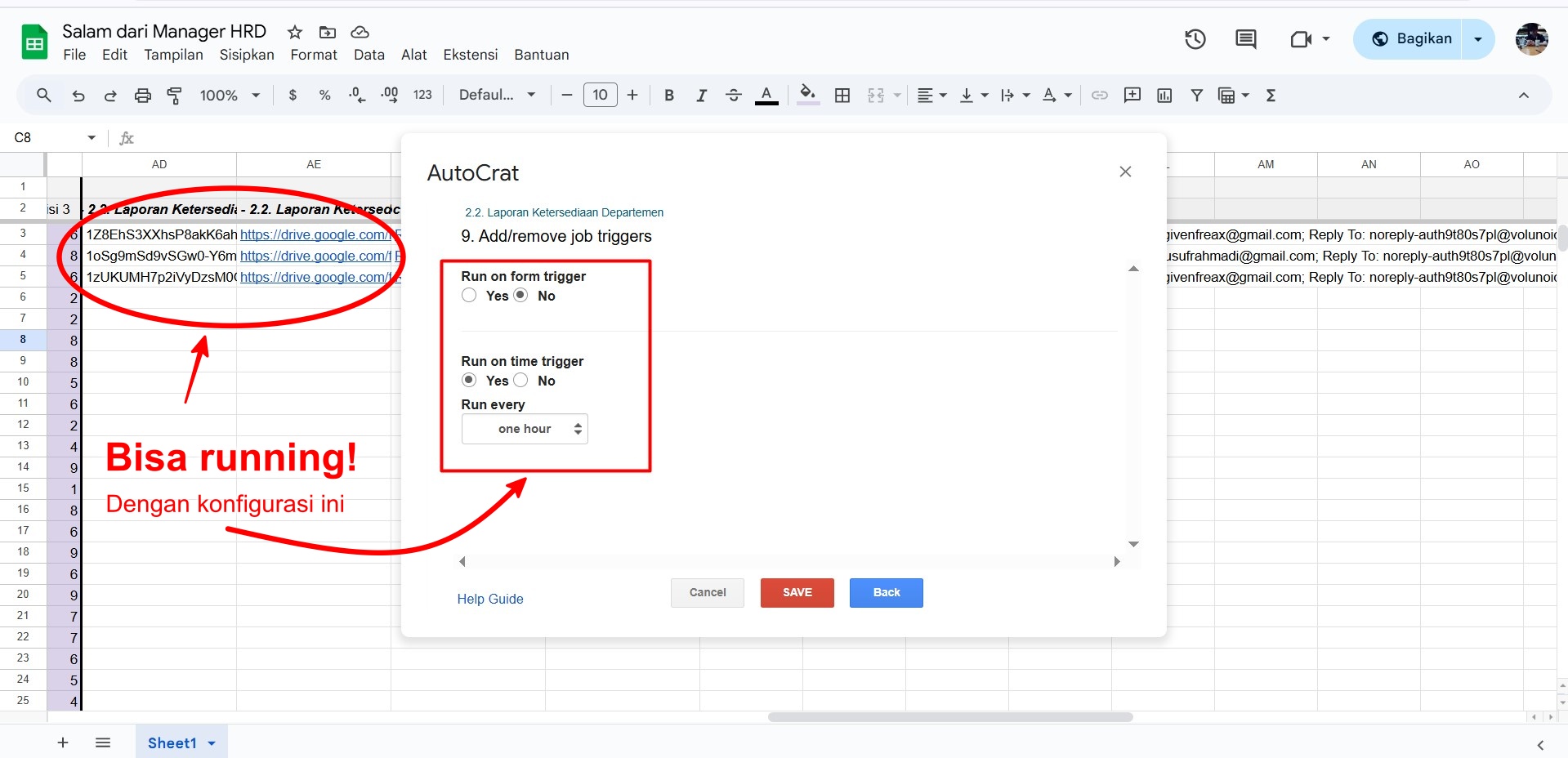Open vertical align dropdown
Image resolution: width=1568 pixels, height=758 pixels.
click(x=974, y=95)
